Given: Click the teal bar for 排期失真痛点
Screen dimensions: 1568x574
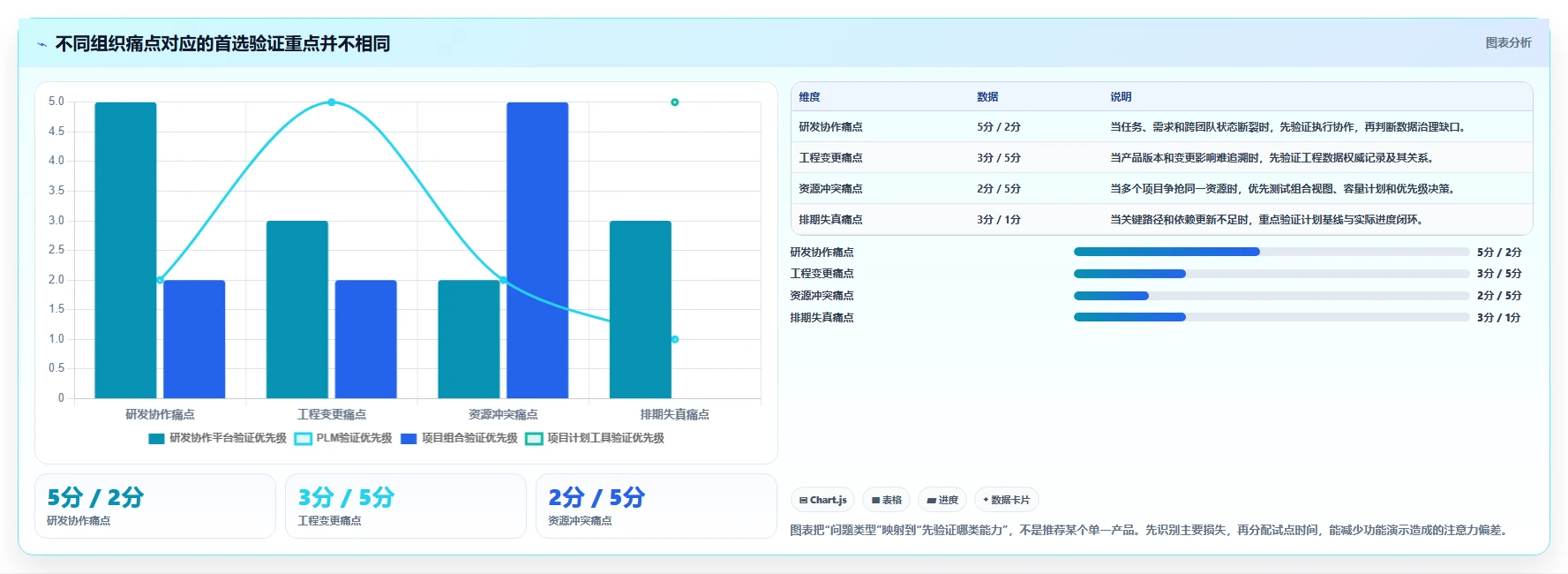Looking at the screenshot, I should [x=641, y=309].
